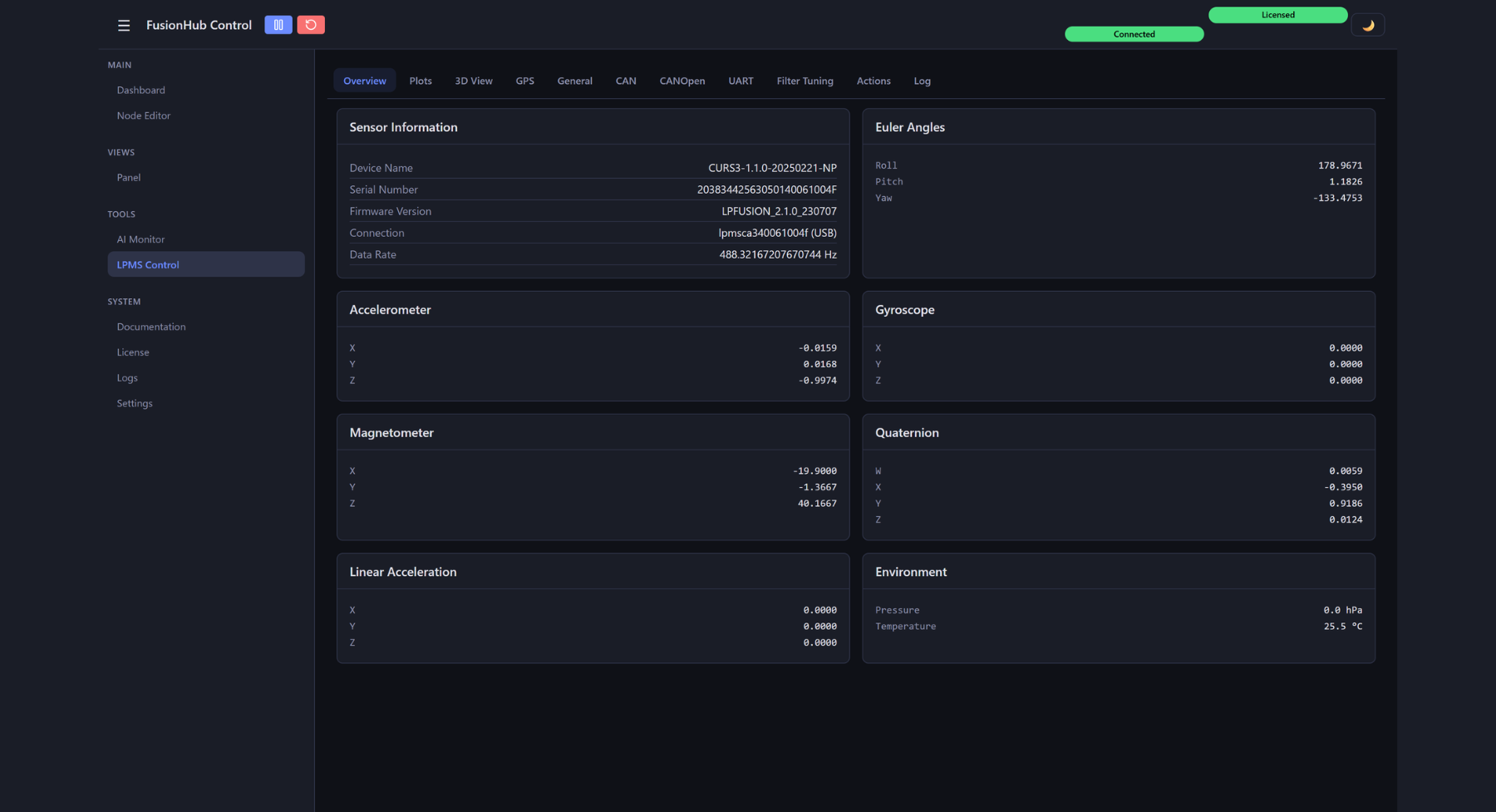Open the Actions tab

[x=873, y=81]
